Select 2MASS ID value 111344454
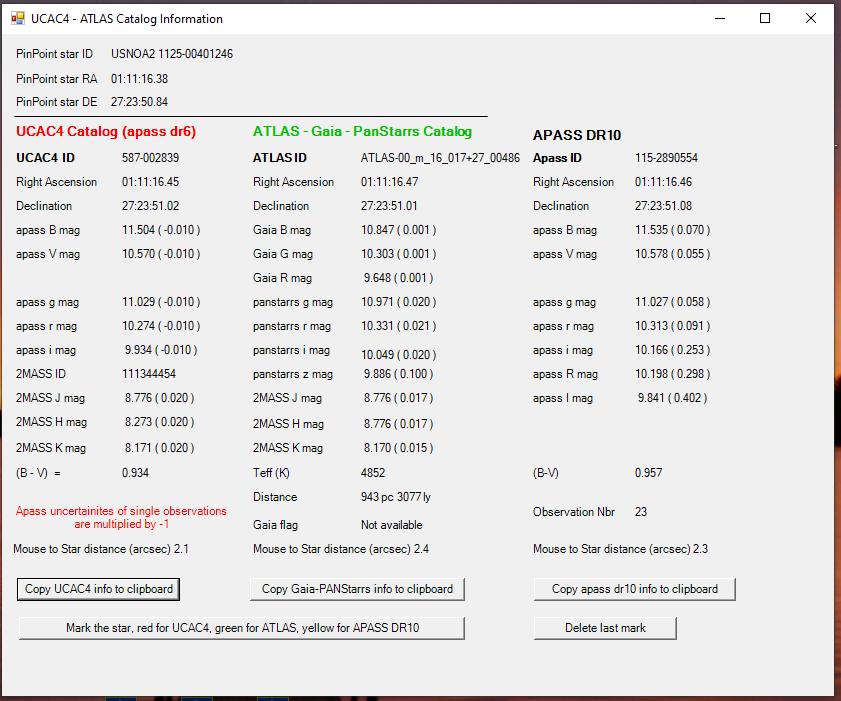Image resolution: width=841 pixels, height=701 pixels. [x=149, y=374]
